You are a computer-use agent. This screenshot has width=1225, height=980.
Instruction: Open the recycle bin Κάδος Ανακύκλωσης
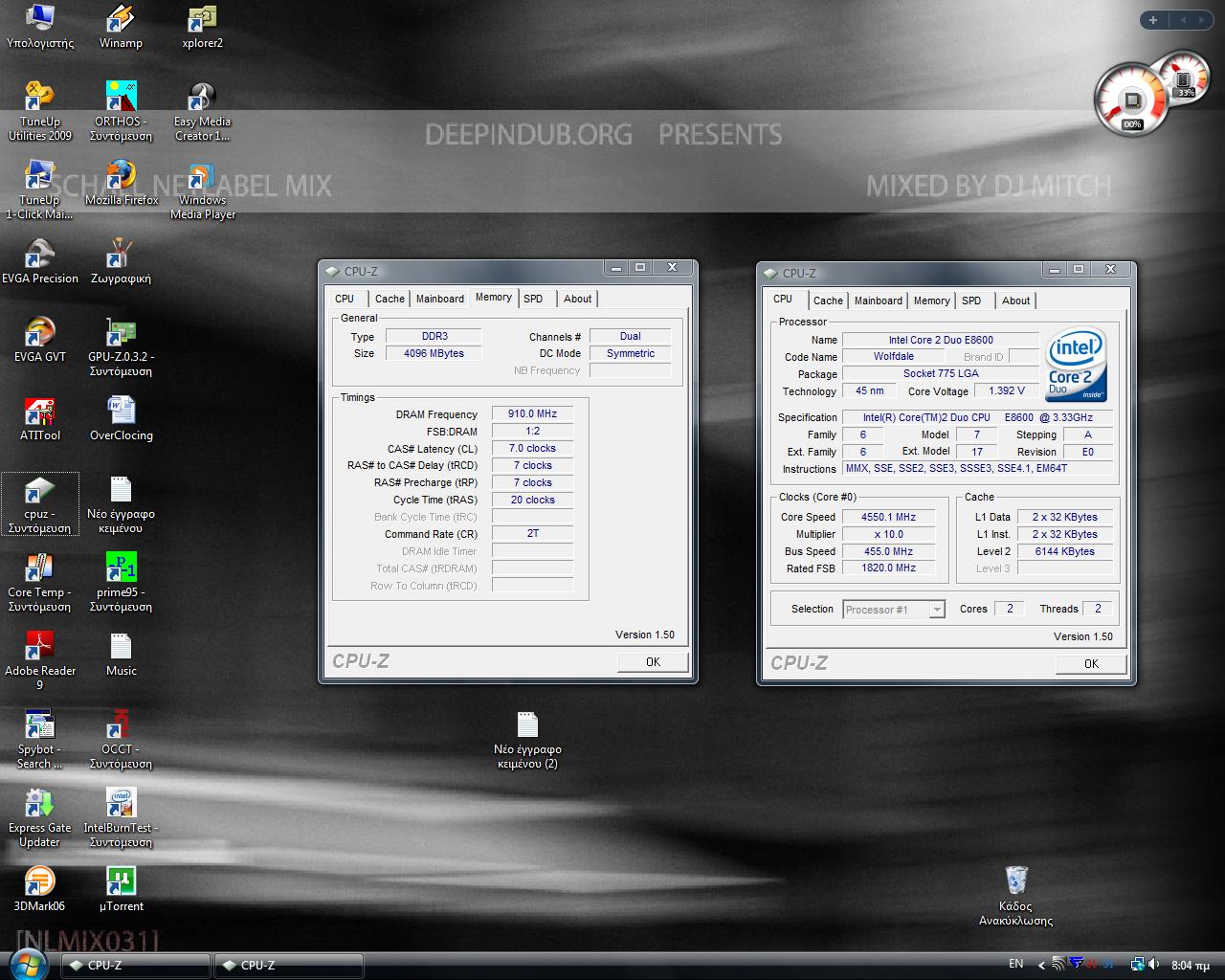[1015, 896]
